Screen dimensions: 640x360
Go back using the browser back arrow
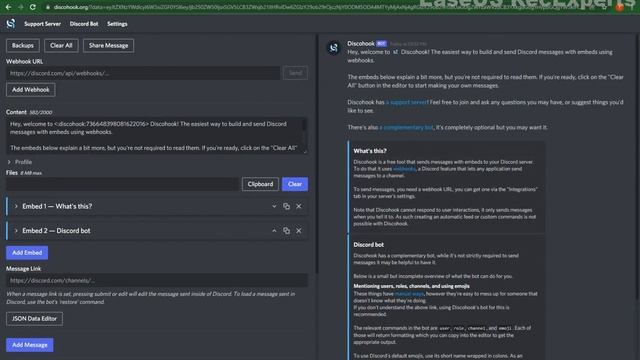pyautogui.click(x=8, y=7)
